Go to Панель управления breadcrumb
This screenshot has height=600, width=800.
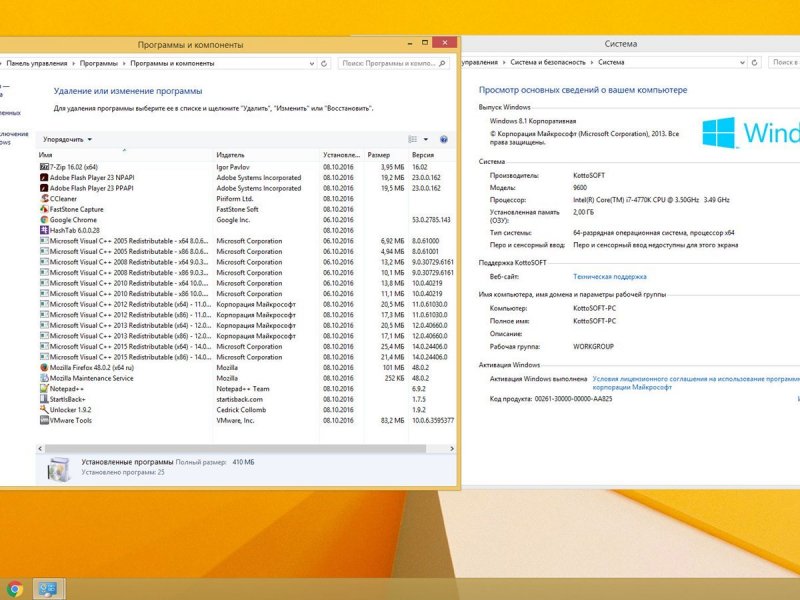(x=37, y=63)
